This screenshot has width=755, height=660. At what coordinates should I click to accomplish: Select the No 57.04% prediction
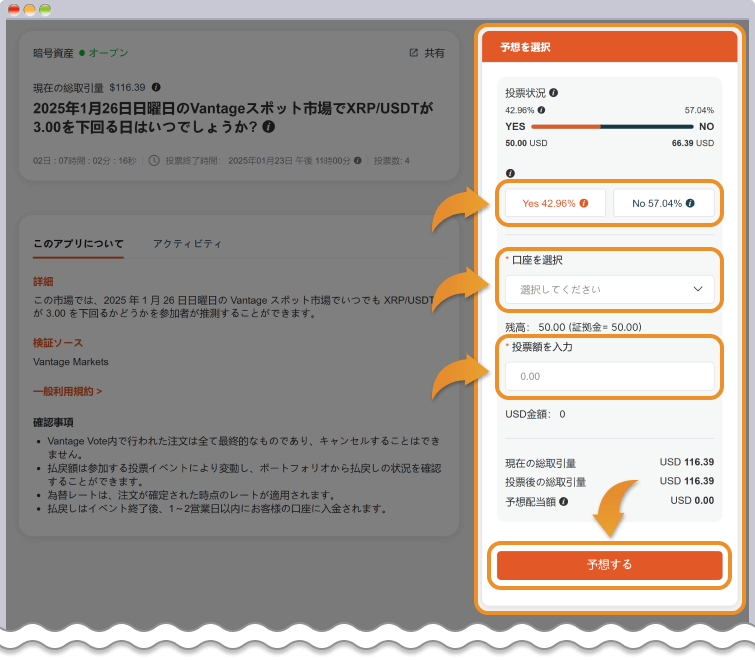[x=664, y=203]
